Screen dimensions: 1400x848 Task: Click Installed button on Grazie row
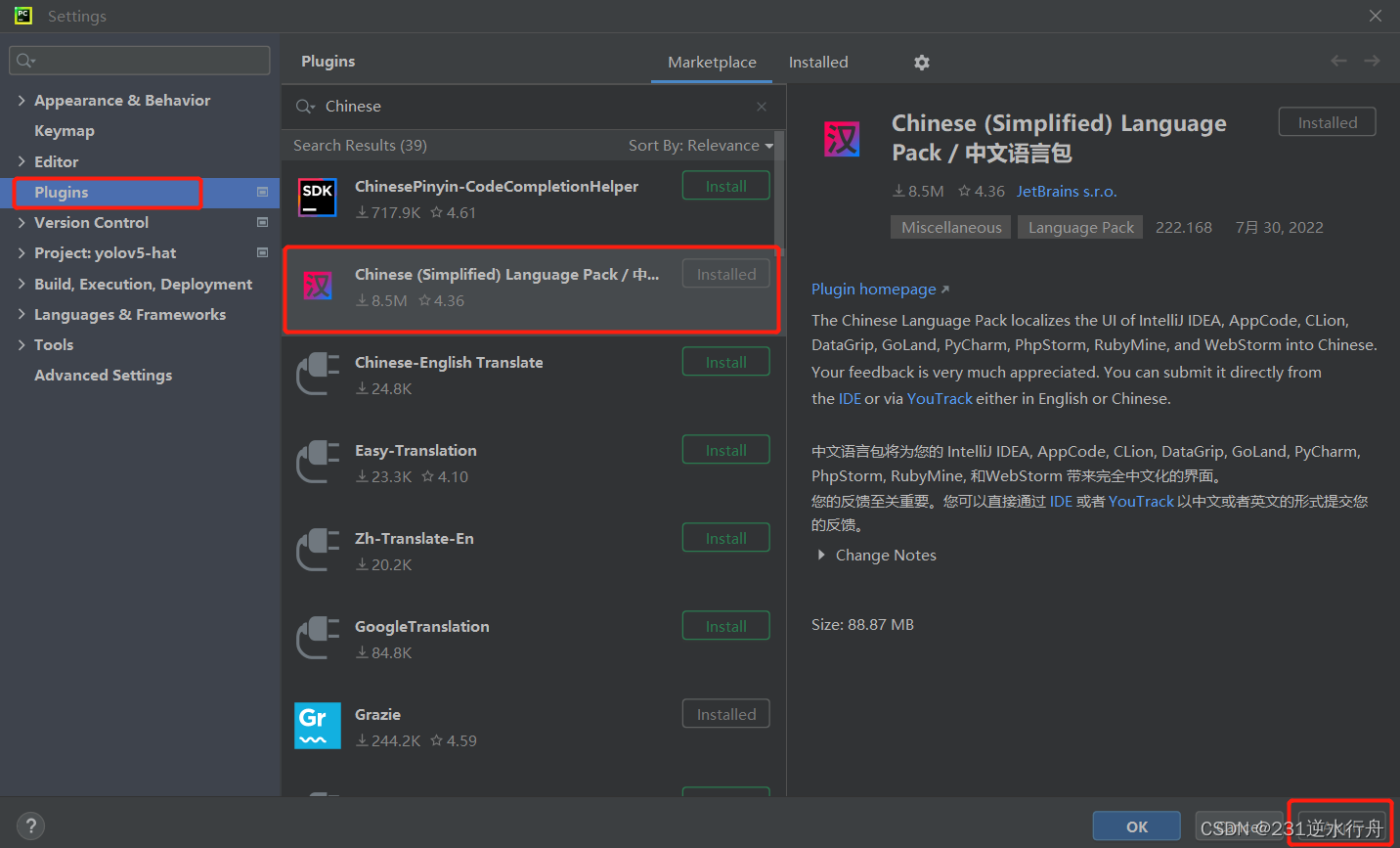tap(725, 714)
